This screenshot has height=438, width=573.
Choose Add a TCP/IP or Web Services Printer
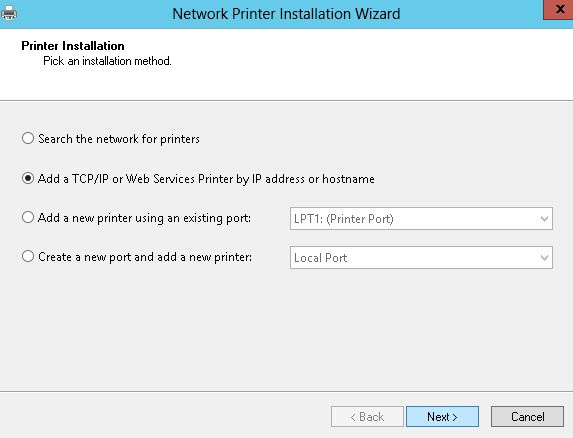tap(28, 178)
